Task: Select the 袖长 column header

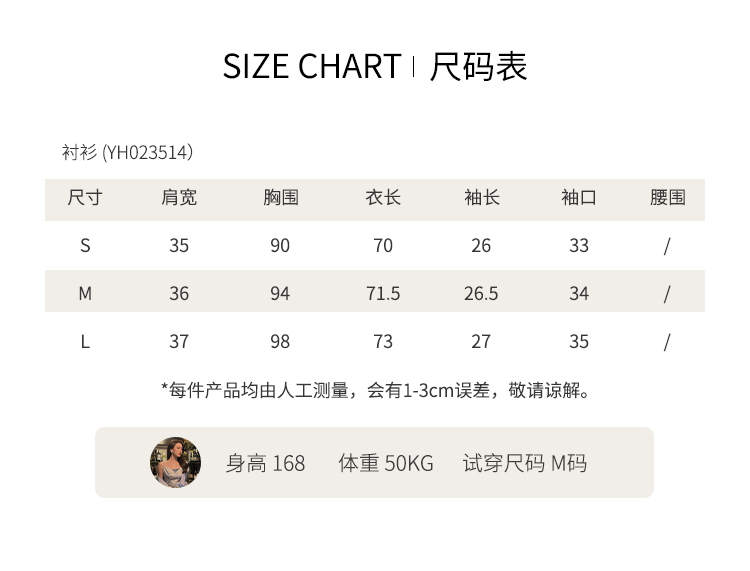Action: click(x=481, y=198)
